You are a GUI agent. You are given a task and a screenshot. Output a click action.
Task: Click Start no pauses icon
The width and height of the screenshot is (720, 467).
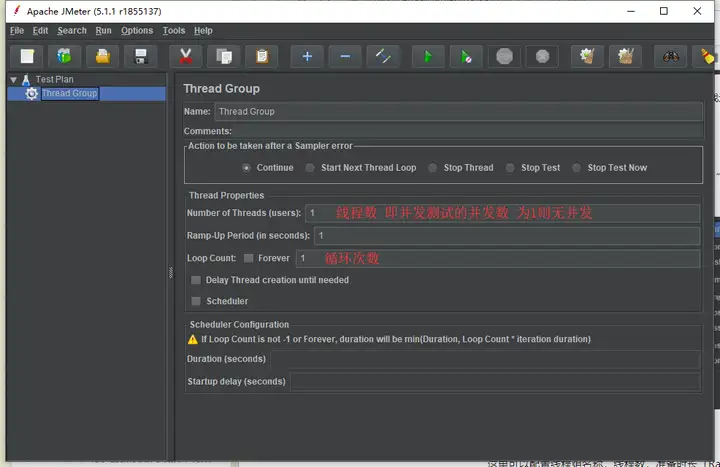pos(466,56)
